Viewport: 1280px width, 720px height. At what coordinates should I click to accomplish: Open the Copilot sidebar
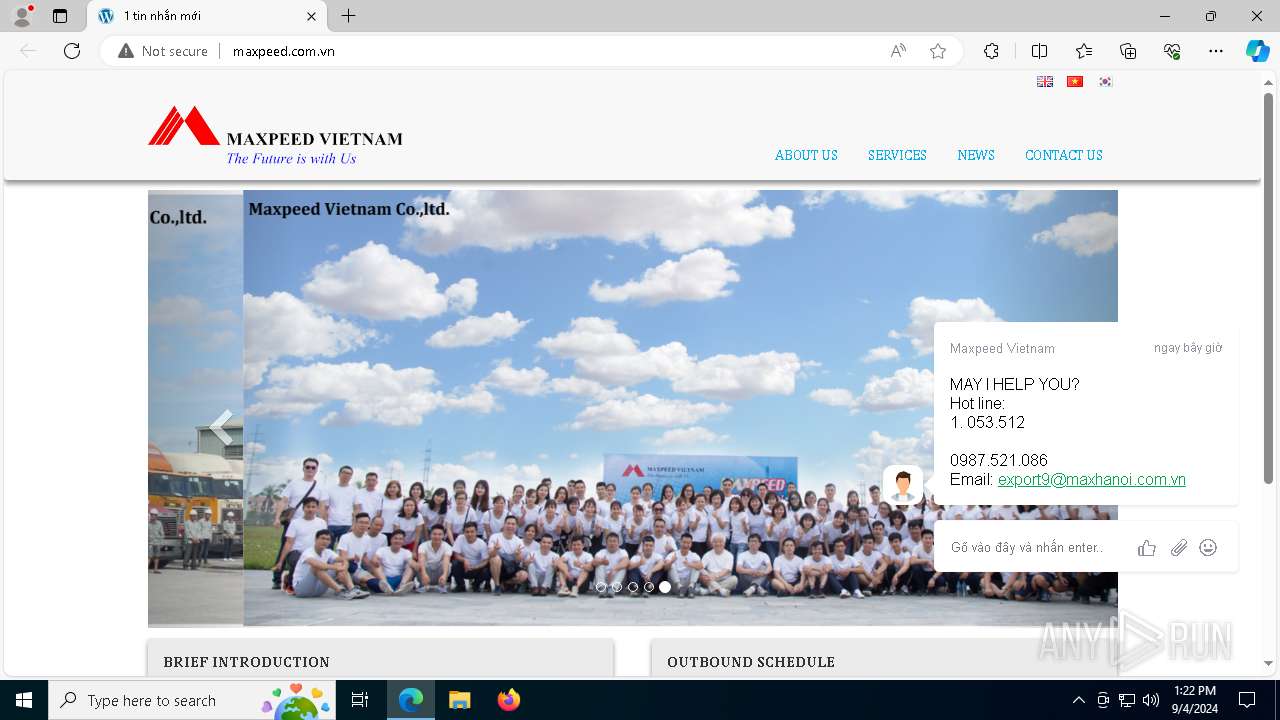point(1258,51)
